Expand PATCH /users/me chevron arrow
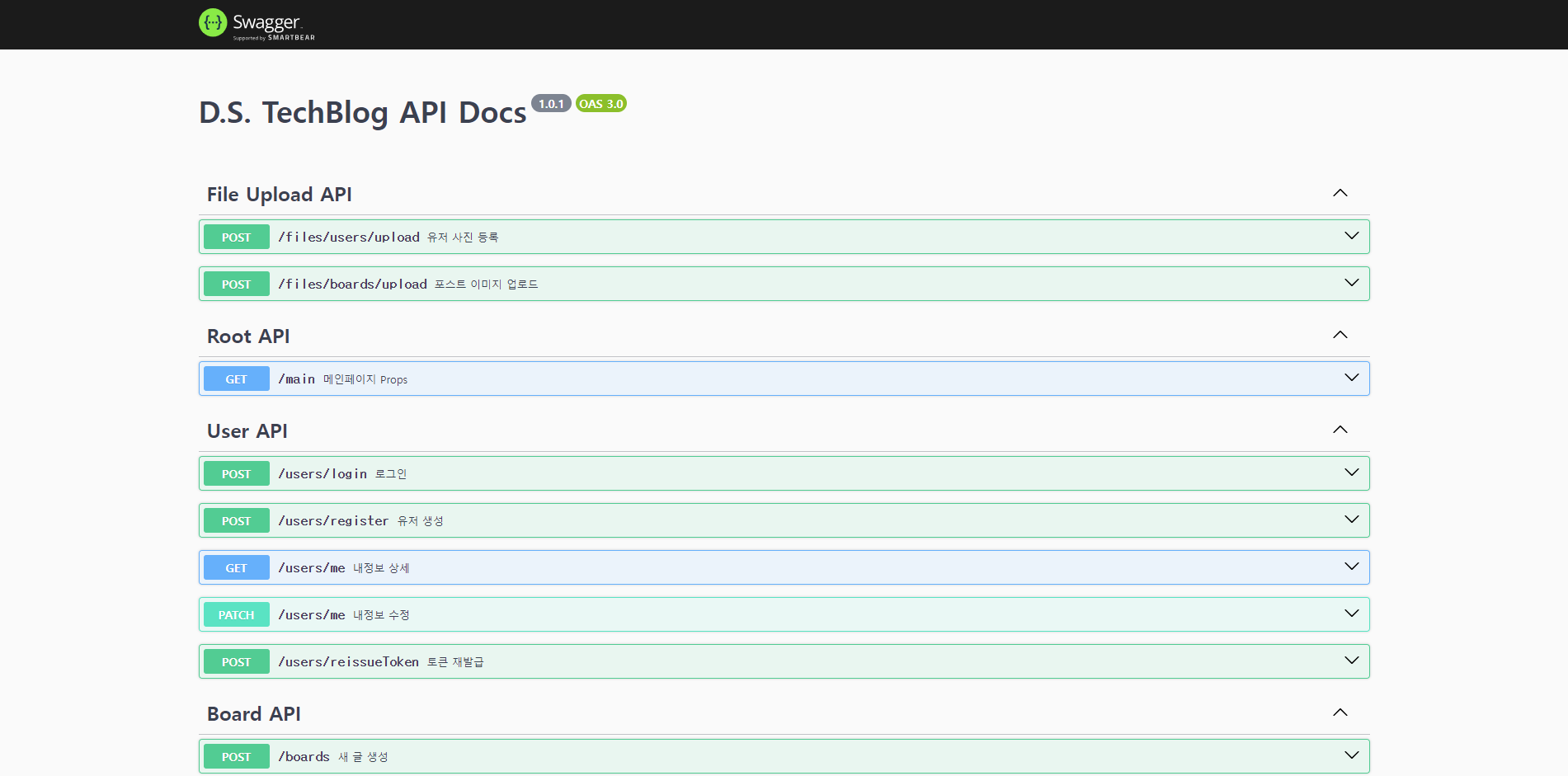The height and width of the screenshot is (776, 1568). pos(1351,614)
